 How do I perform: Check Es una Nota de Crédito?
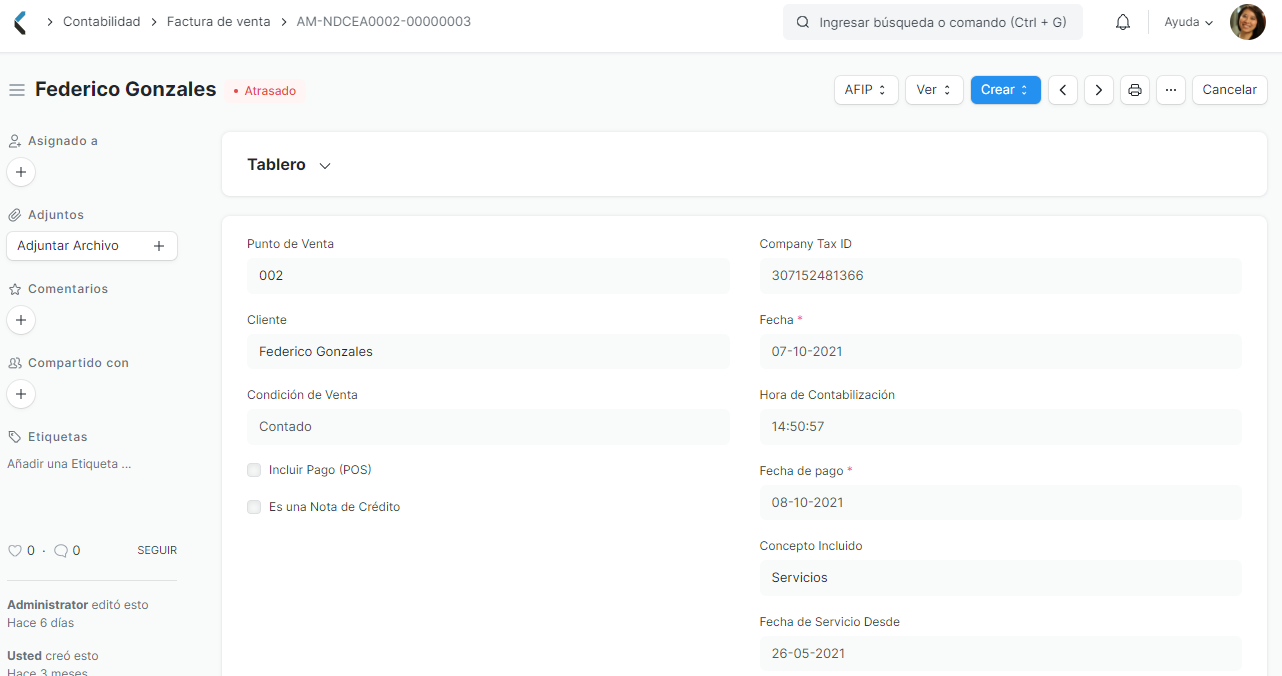pyautogui.click(x=254, y=507)
